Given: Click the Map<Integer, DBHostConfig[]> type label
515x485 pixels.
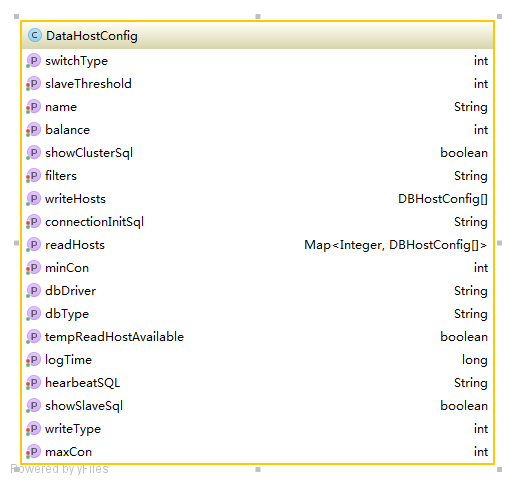Looking at the screenshot, I should point(395,245).
